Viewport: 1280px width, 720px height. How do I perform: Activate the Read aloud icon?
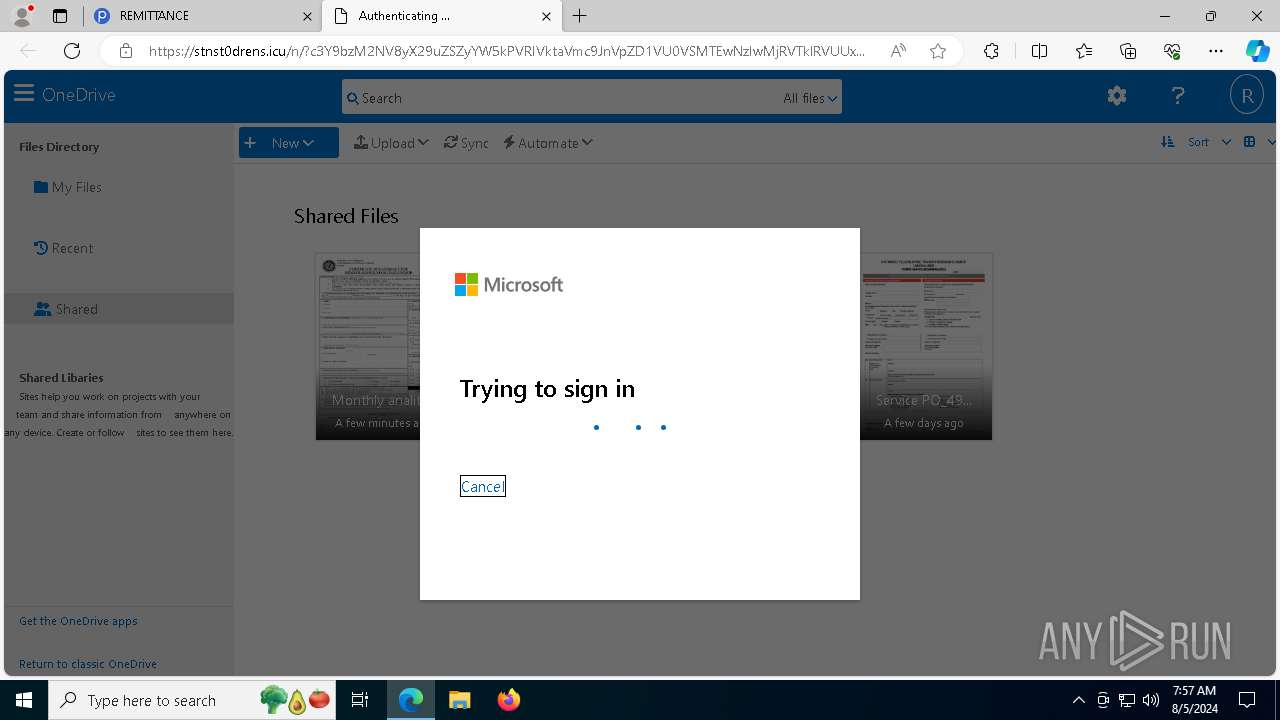898,51
